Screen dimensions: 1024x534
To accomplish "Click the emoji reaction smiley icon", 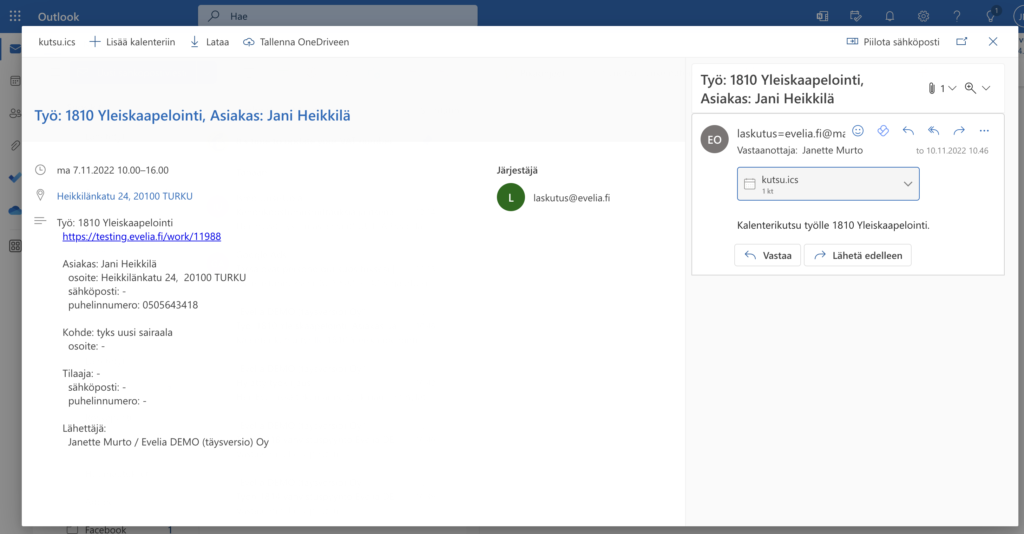I will (857, 131).
